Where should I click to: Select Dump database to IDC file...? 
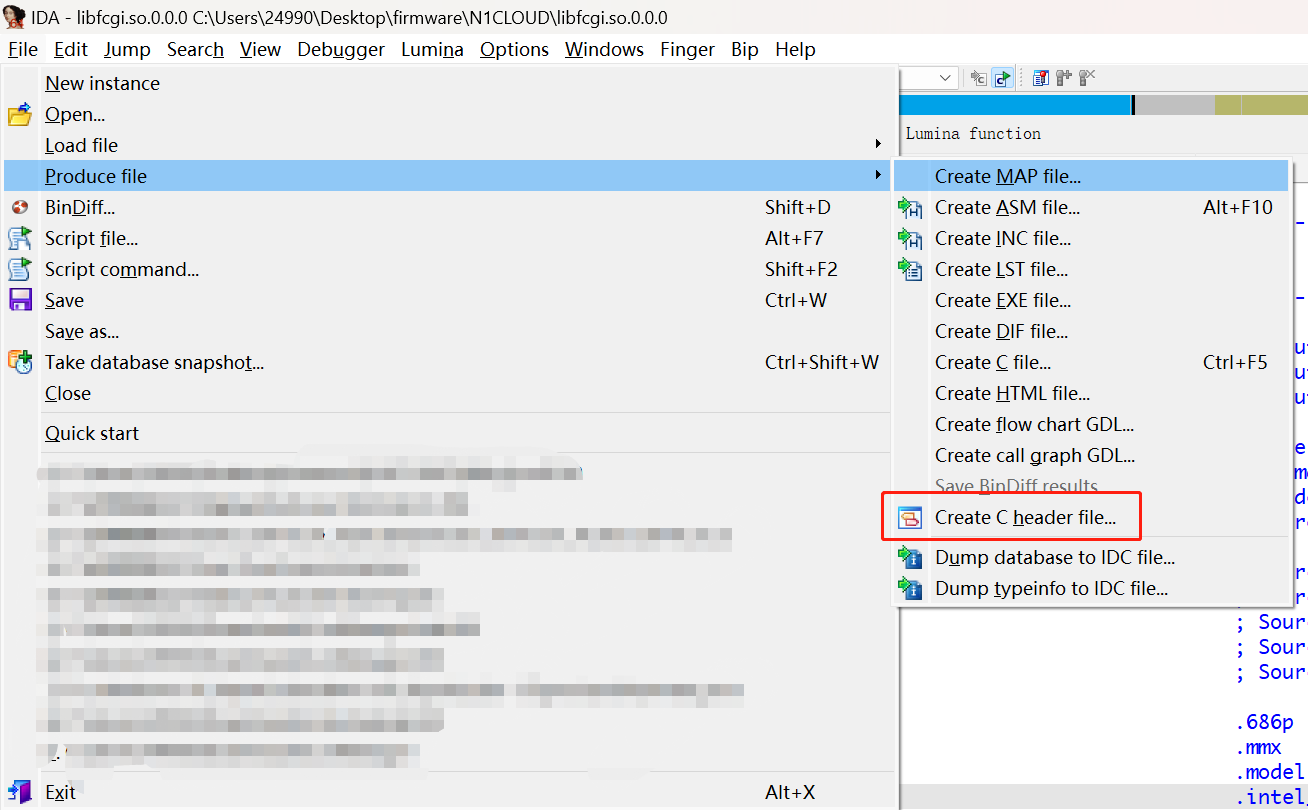tap(1091, 557)
